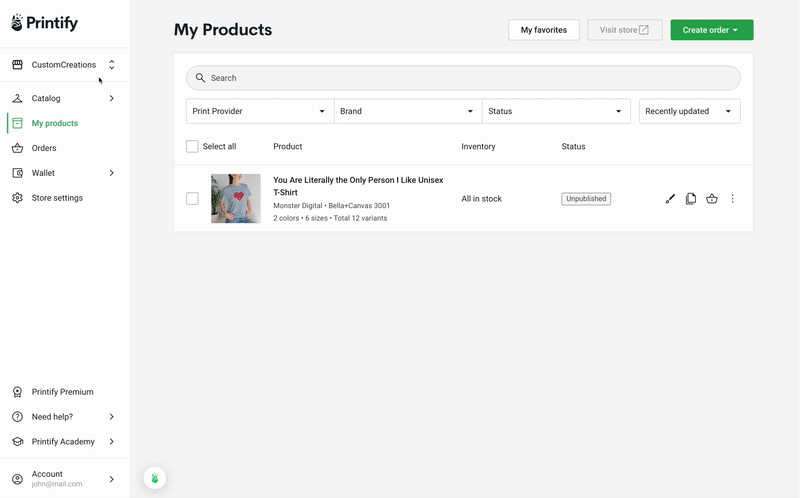
Task: Click the edit pencil icon for the T-shirt
Action: [x=670, y=199]
